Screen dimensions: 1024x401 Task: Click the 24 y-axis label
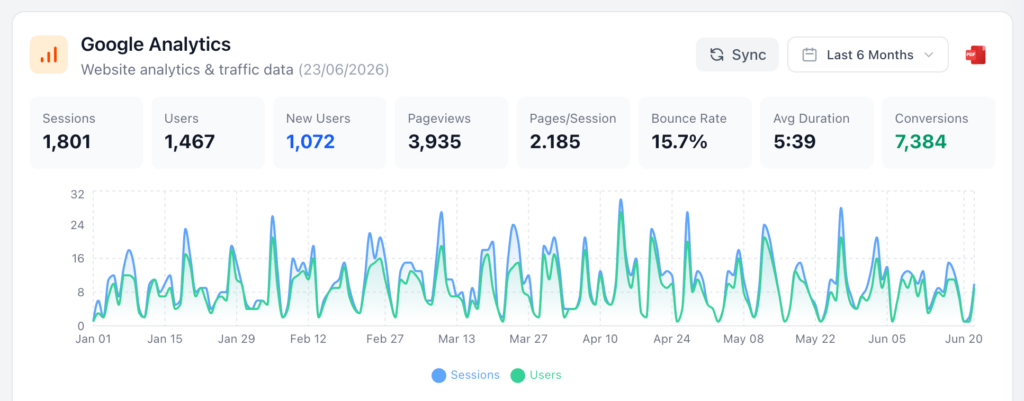click(78, 225)
